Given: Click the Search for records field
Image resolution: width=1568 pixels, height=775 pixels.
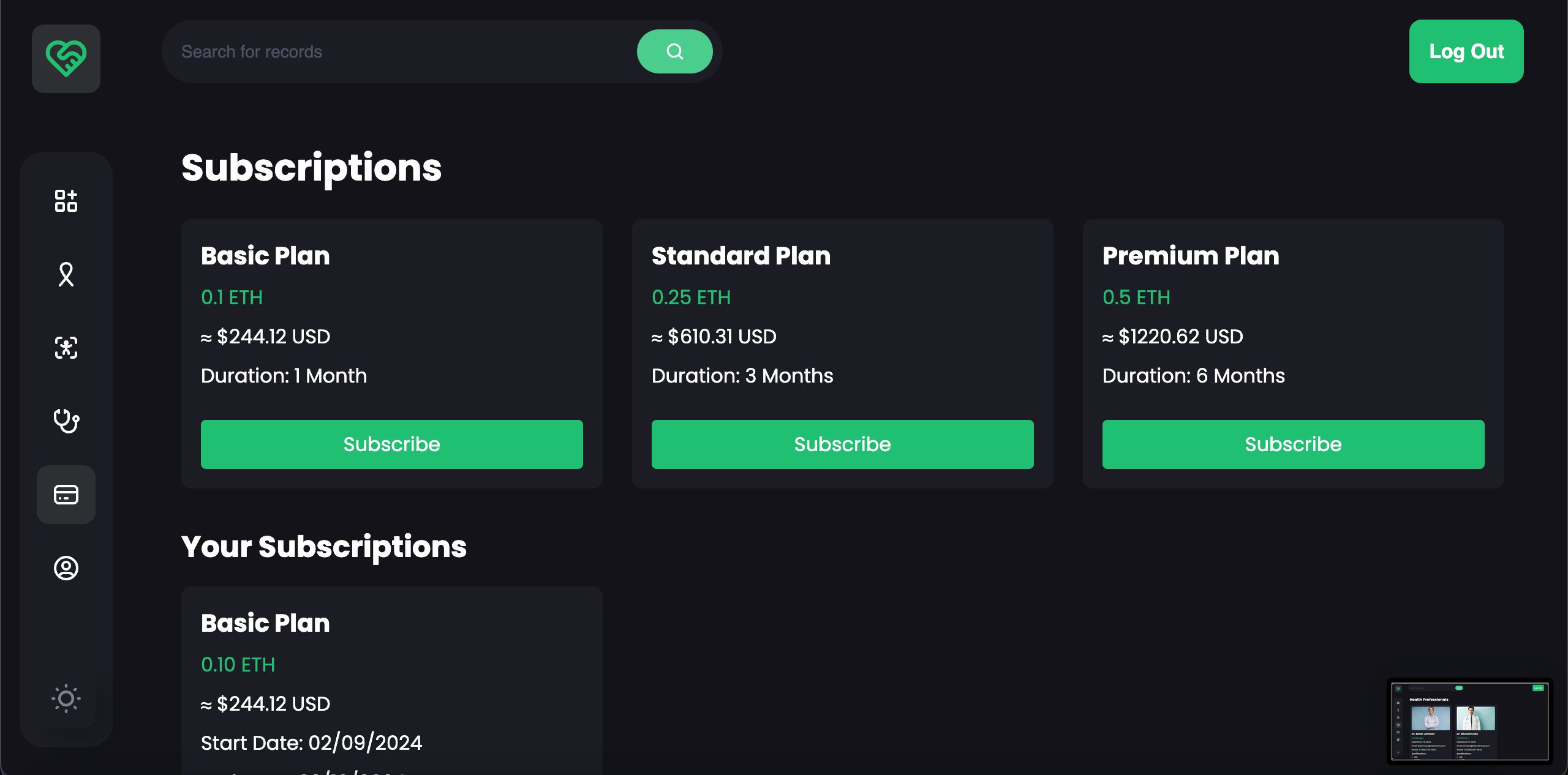Looking at the screenshot, I should pos(399,51).
